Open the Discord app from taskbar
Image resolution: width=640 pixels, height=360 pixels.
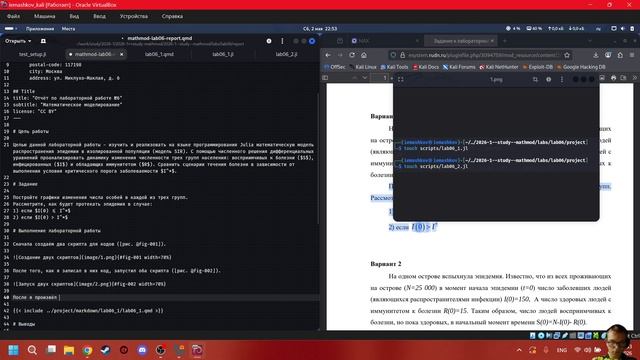click(x=142, y=350)
